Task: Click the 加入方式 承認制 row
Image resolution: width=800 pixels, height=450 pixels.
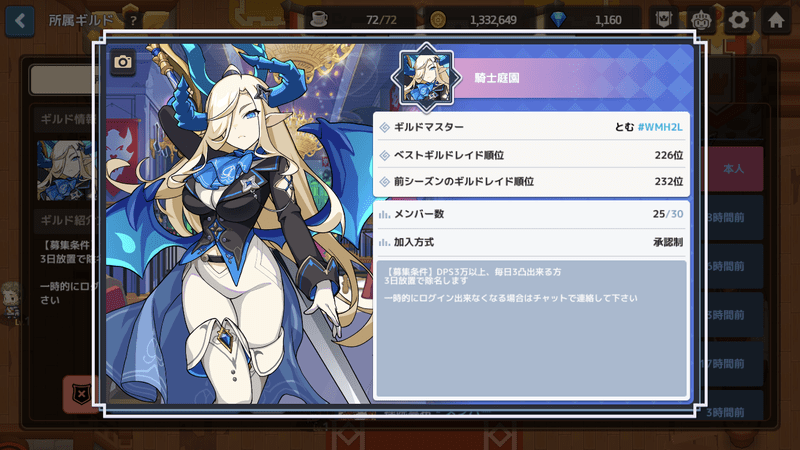Action: click(x=531, y=242)
